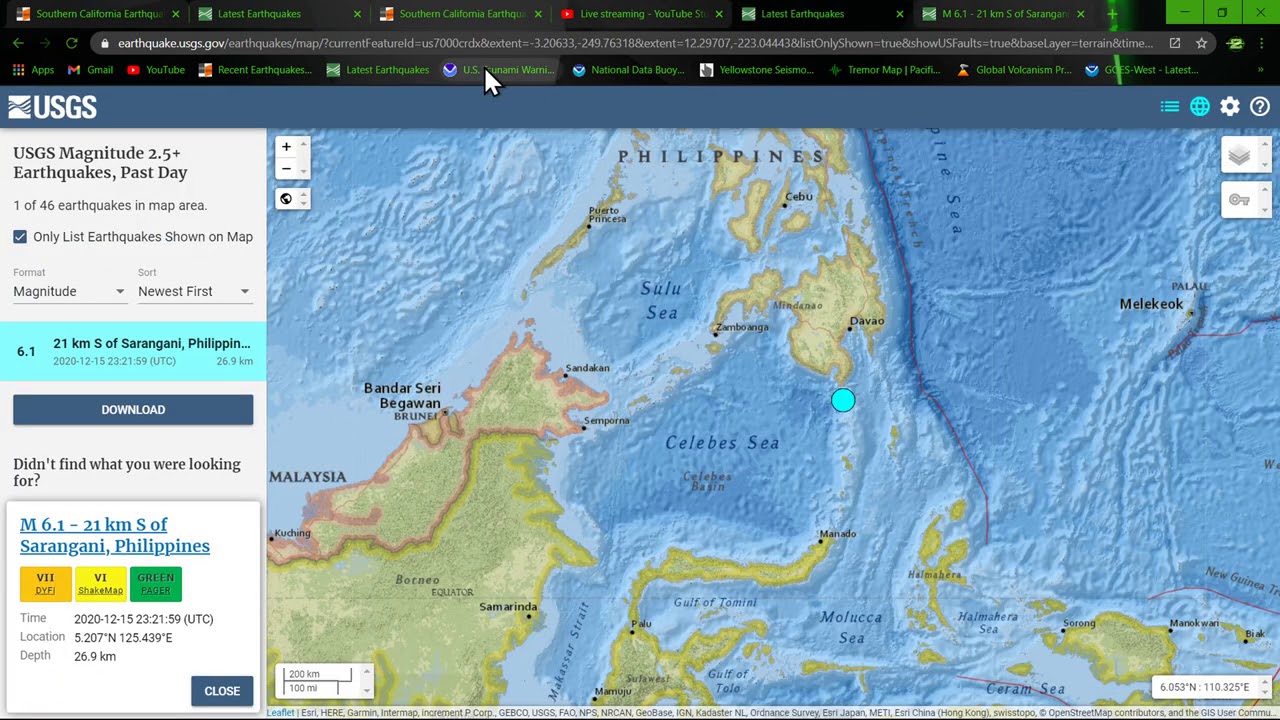Screen dimensions: 1280x720
Task: Click the browser address bar URL
Action: (x=635, y=43)
